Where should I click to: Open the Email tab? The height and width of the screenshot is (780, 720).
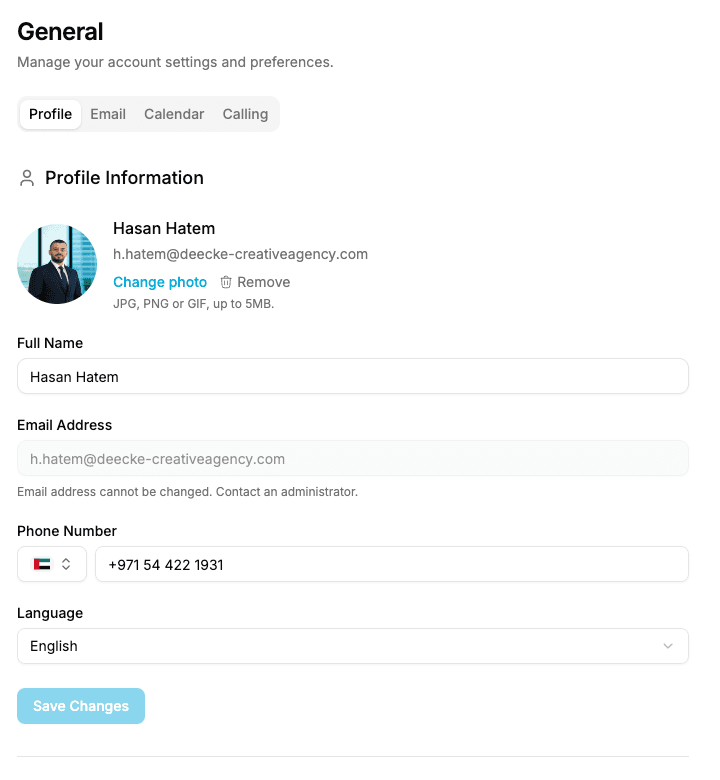[x=108, y=114]
